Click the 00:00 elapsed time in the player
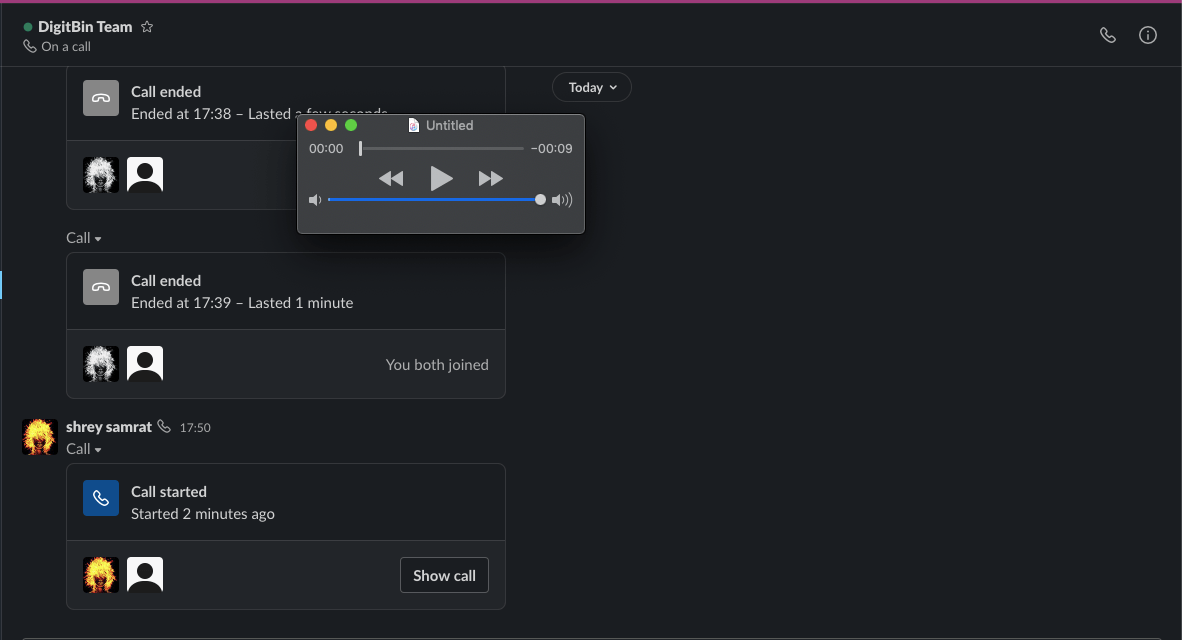This screenshot has width=1182, height=640. (x=326, y=149)
